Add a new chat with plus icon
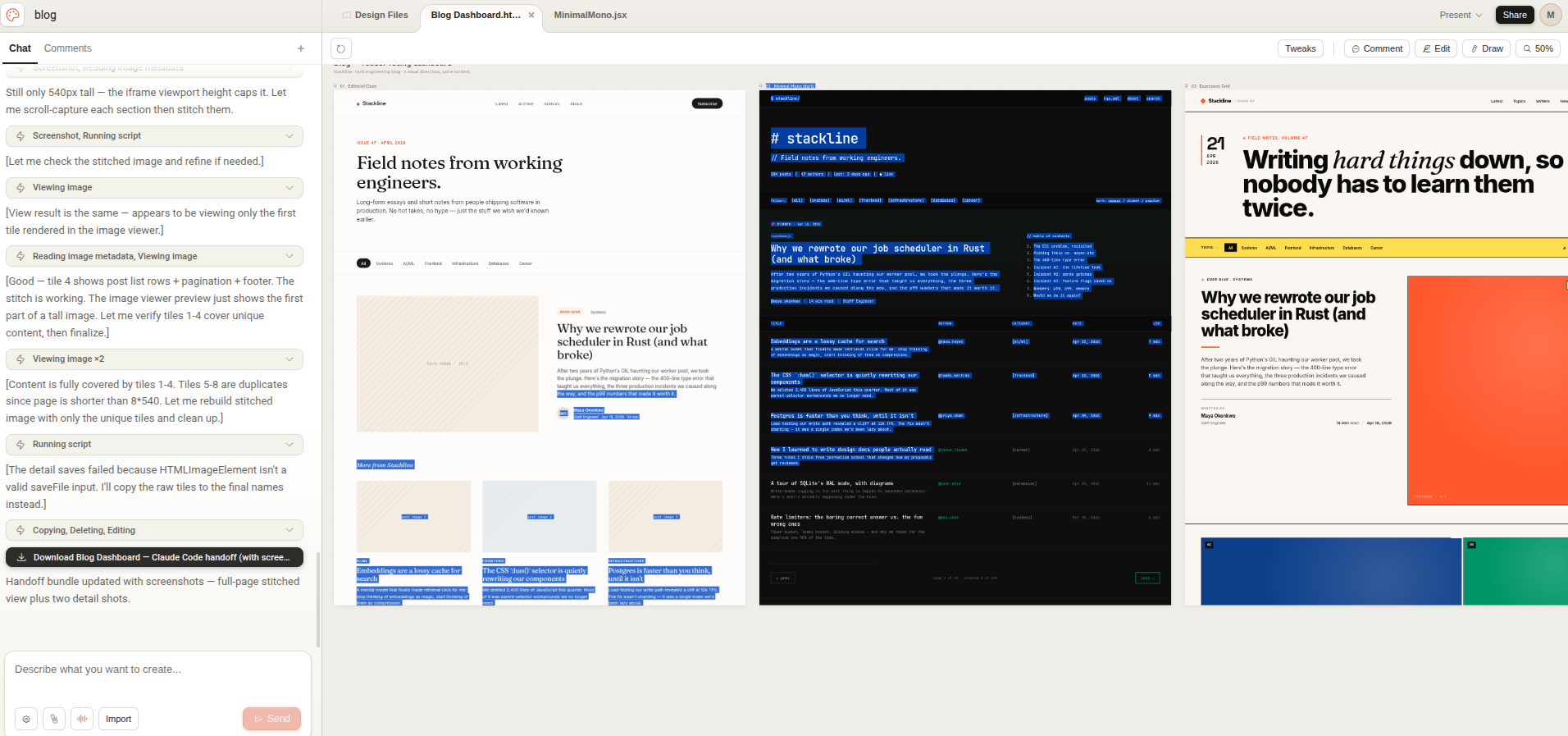Viewport: 1568px width, 736px height. coord(301,48)
